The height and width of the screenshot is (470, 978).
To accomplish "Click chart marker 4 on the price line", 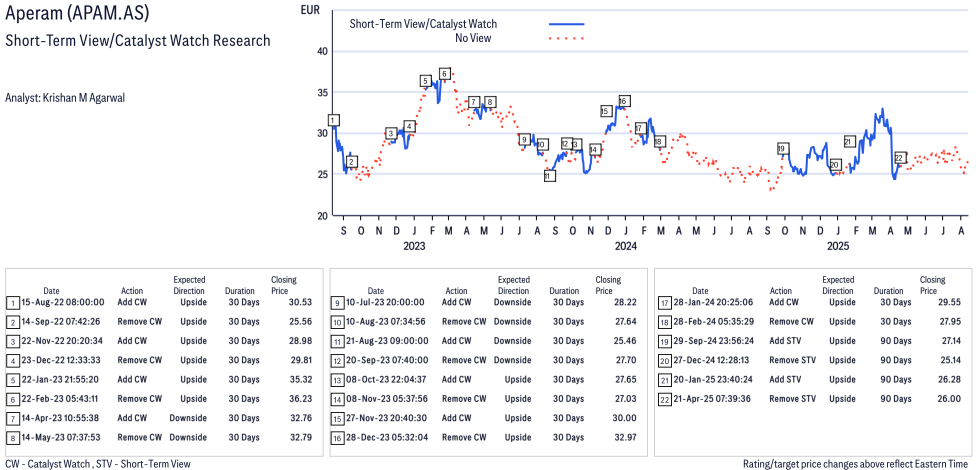I will coord(409,127).
